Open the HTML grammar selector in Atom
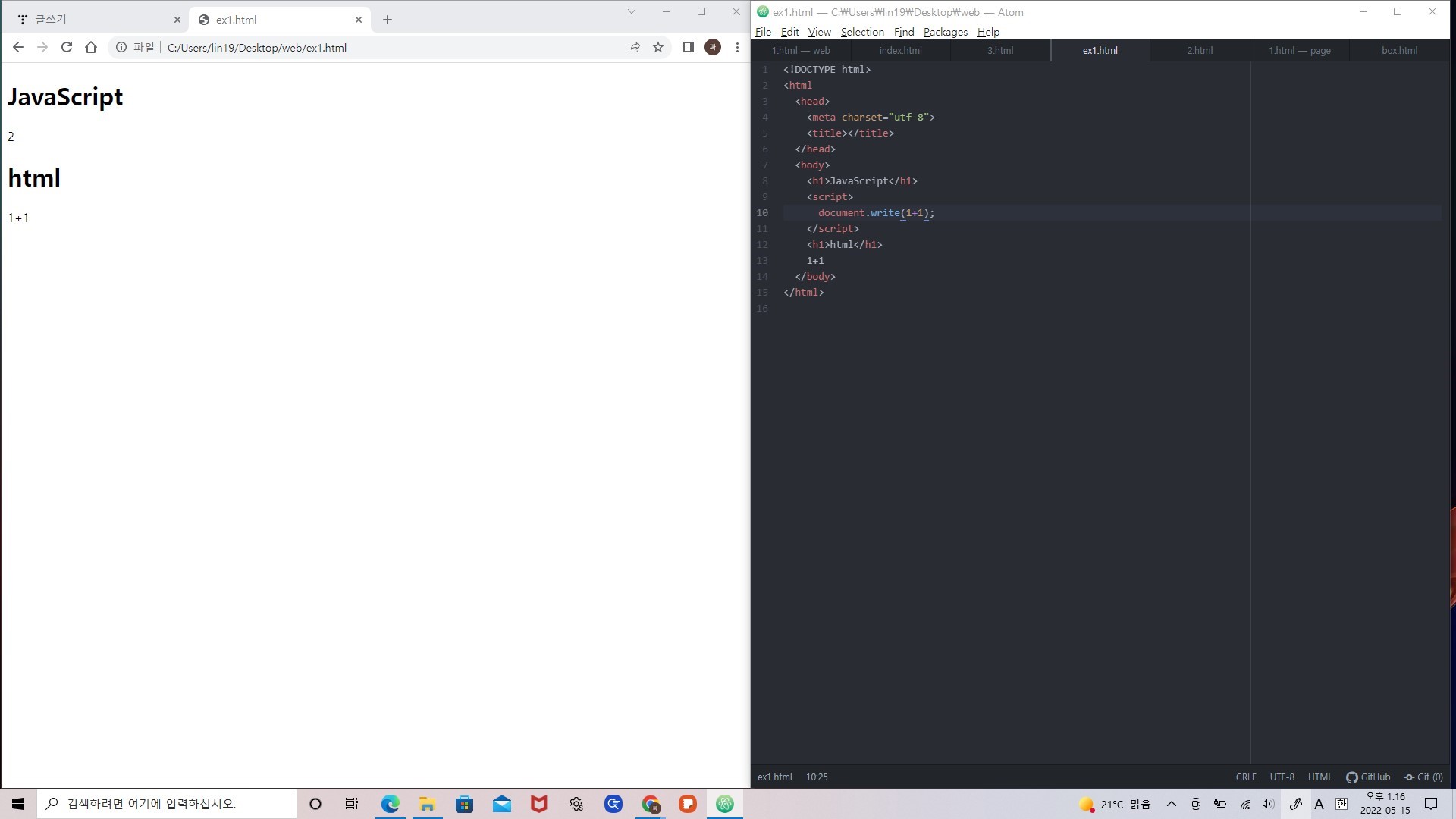Screen dimensions: 1456x819 1319,777
